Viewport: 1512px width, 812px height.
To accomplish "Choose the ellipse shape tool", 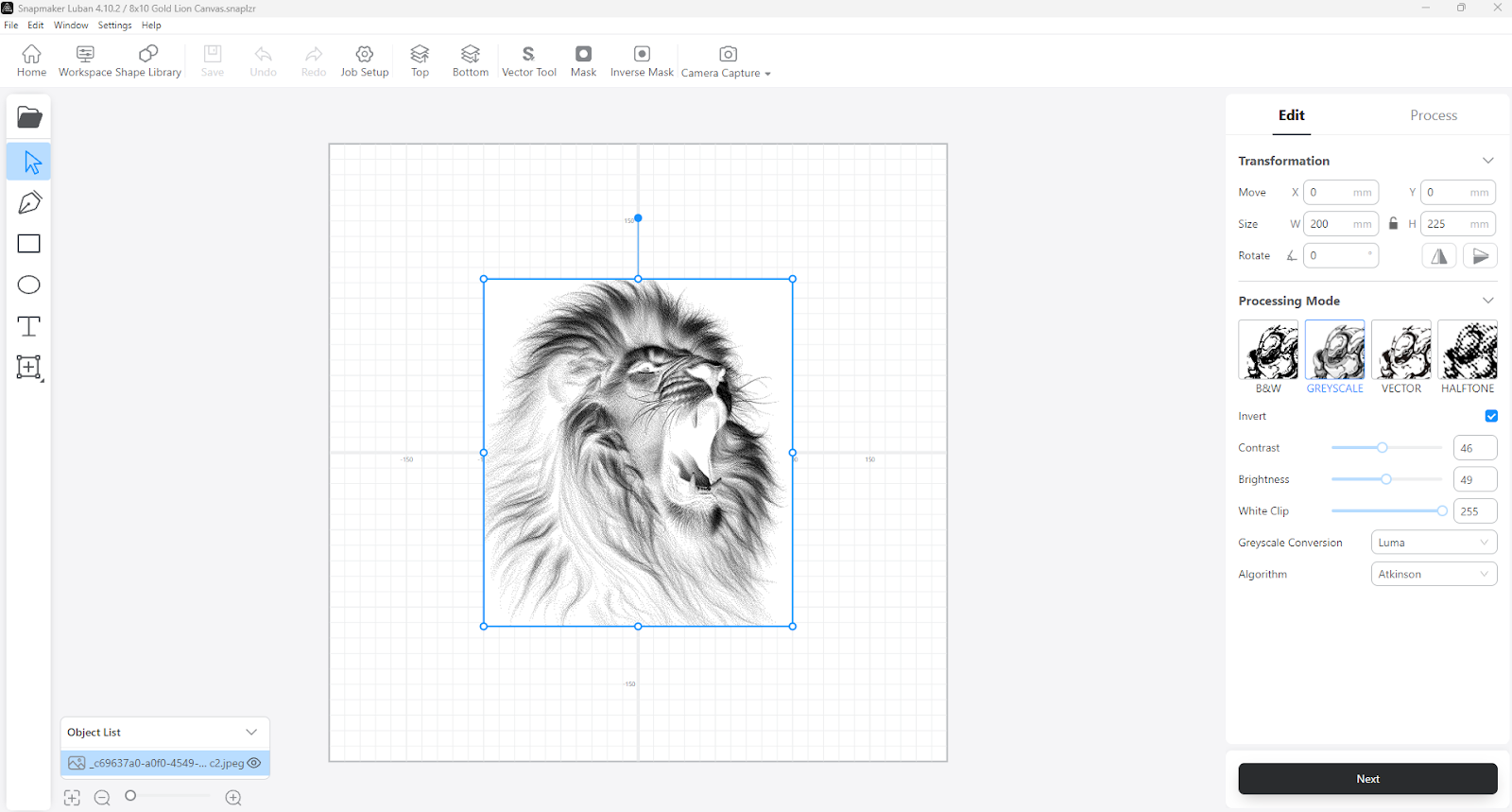I will (x=29, y=285).
